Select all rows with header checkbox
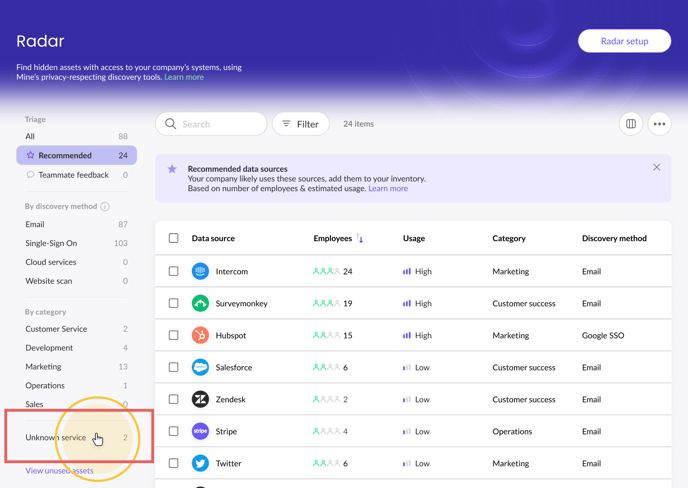The image size is (688, 488). pyautogui.click(x=173, y=238)
